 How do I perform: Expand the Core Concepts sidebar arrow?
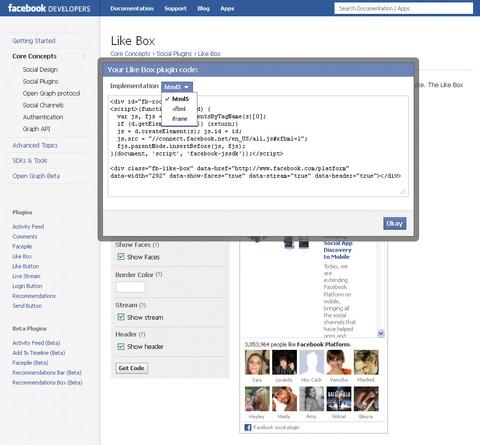coord(85,56)
